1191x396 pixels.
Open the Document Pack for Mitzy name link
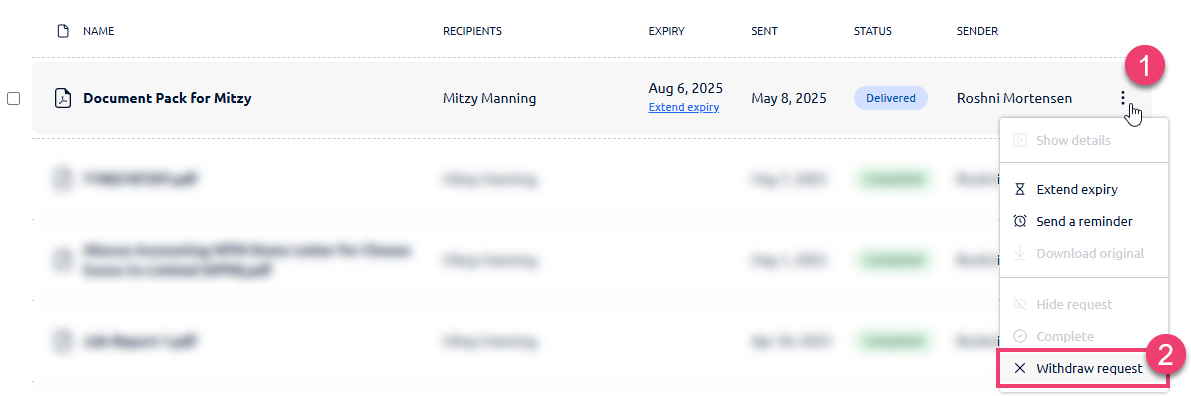[x=167, y=98]
